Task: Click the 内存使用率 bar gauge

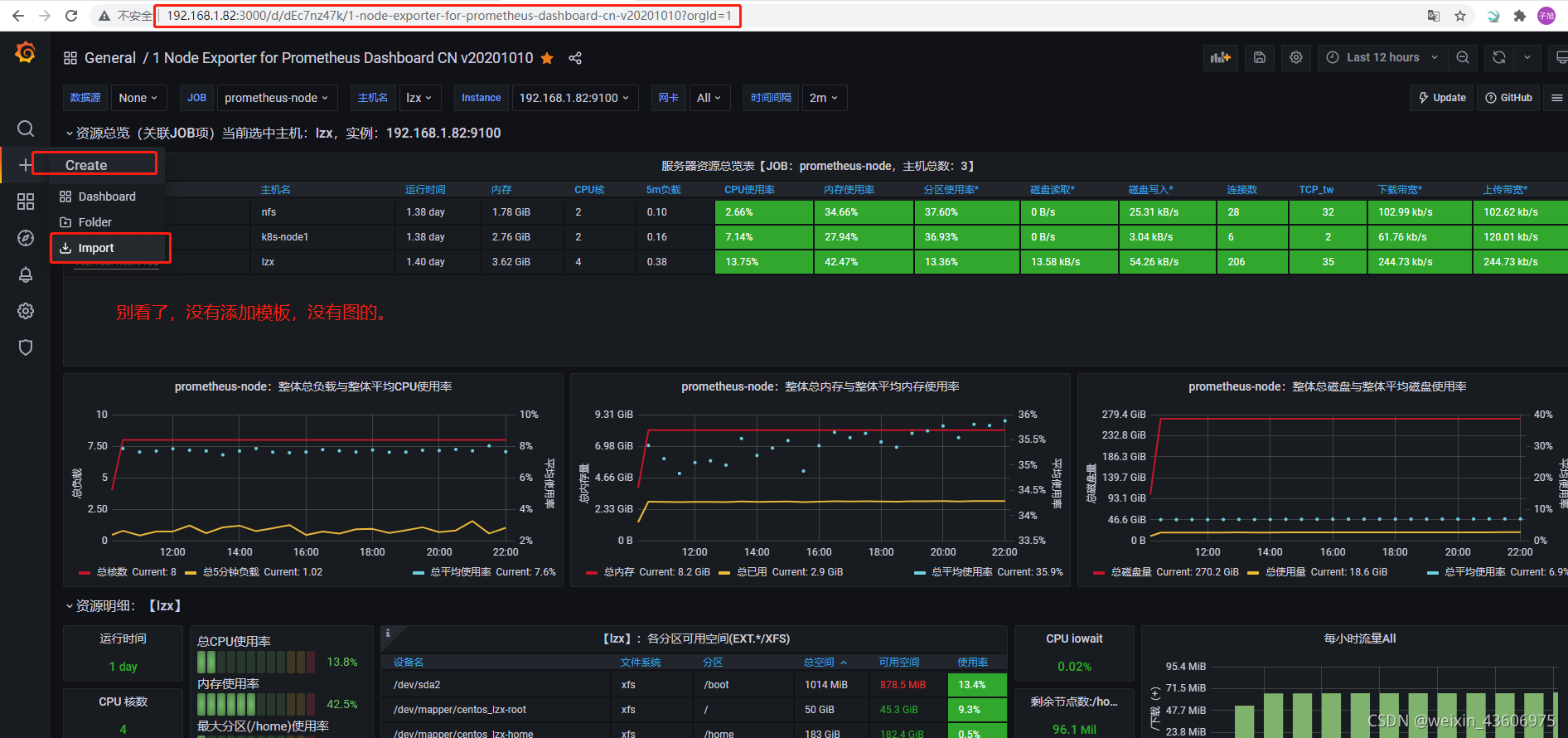Action: click(x=256, y=704)
